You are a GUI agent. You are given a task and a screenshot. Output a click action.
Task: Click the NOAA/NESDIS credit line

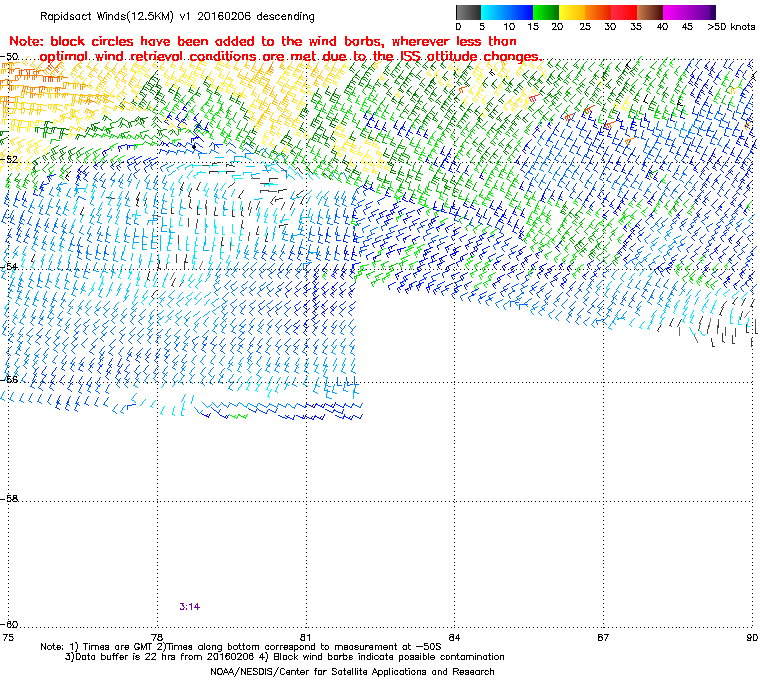[x=352, y=672]
